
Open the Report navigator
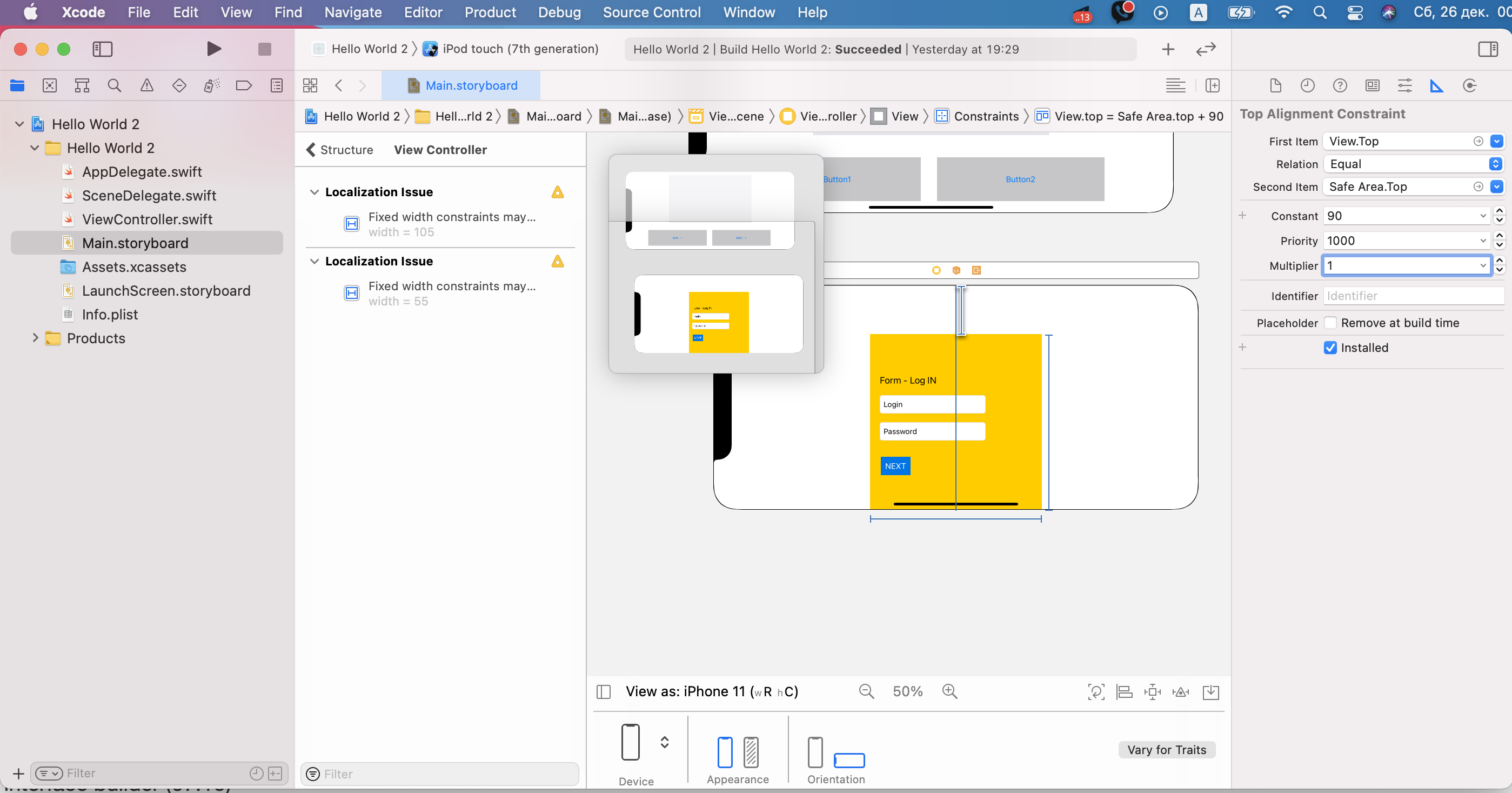pyautogui.click(x=277, y=86)
